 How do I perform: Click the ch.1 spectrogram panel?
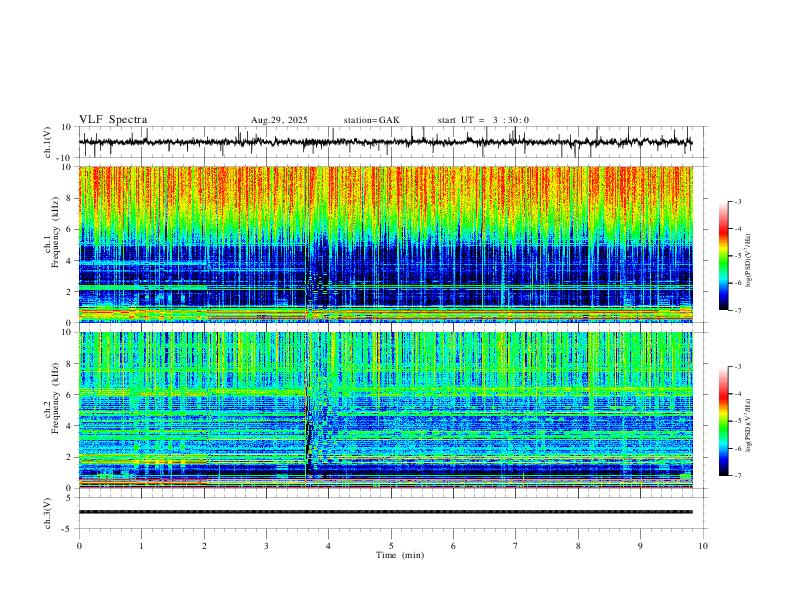pyautogui.click(x=385, y=244)
